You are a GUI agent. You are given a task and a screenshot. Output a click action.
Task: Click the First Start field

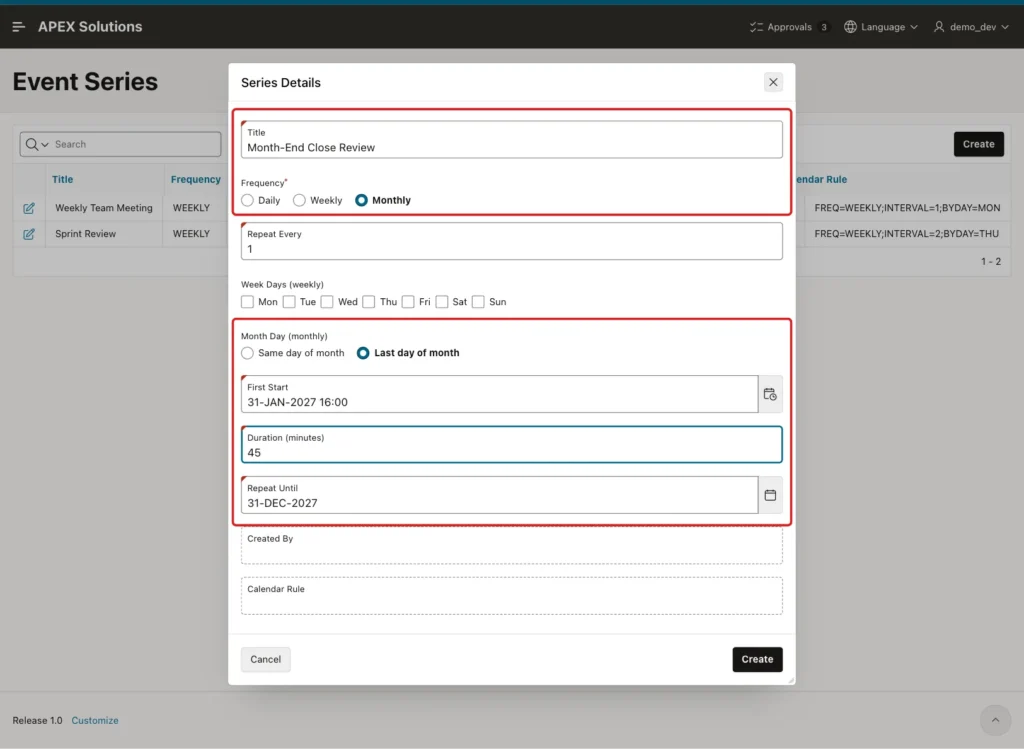coord(500,394)
